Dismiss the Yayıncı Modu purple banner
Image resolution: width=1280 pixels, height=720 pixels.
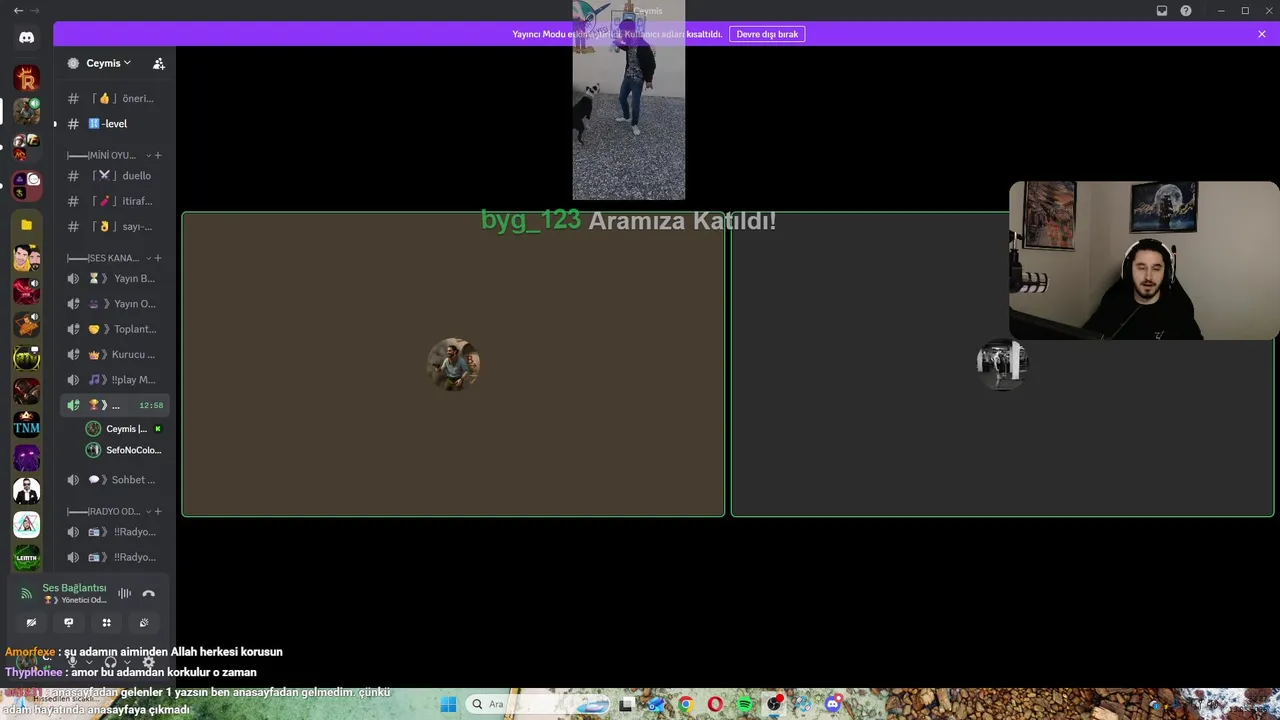1262,34
